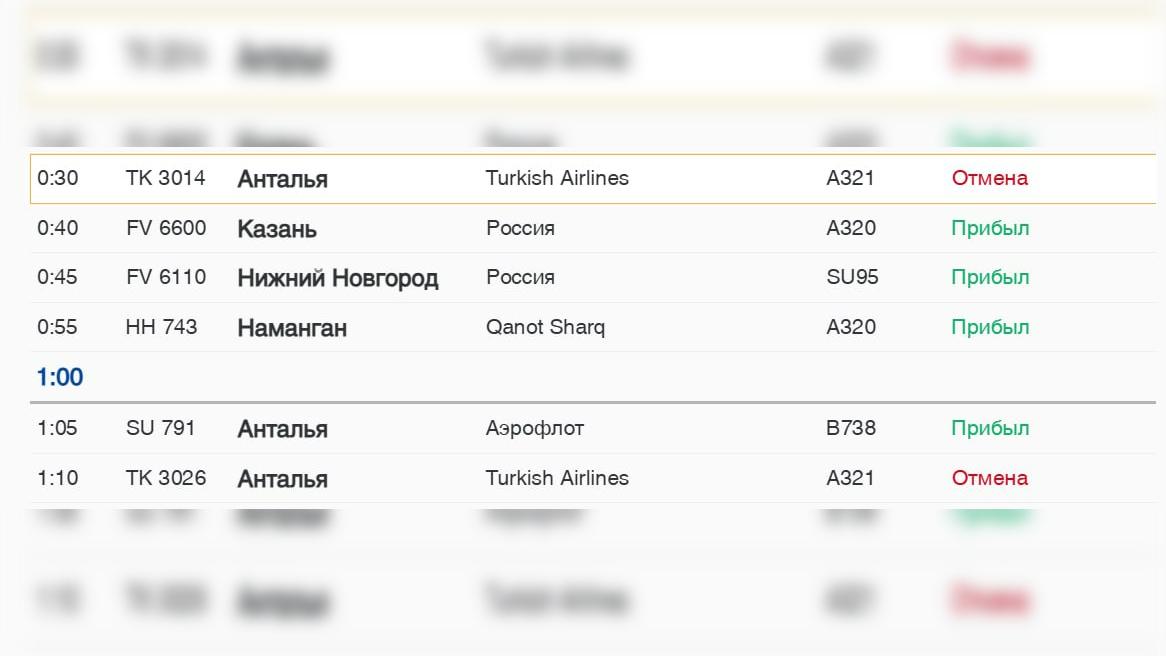1166x656 pixels.
Task: Click flight number TK 3014
Action: (x=165, y=178)
